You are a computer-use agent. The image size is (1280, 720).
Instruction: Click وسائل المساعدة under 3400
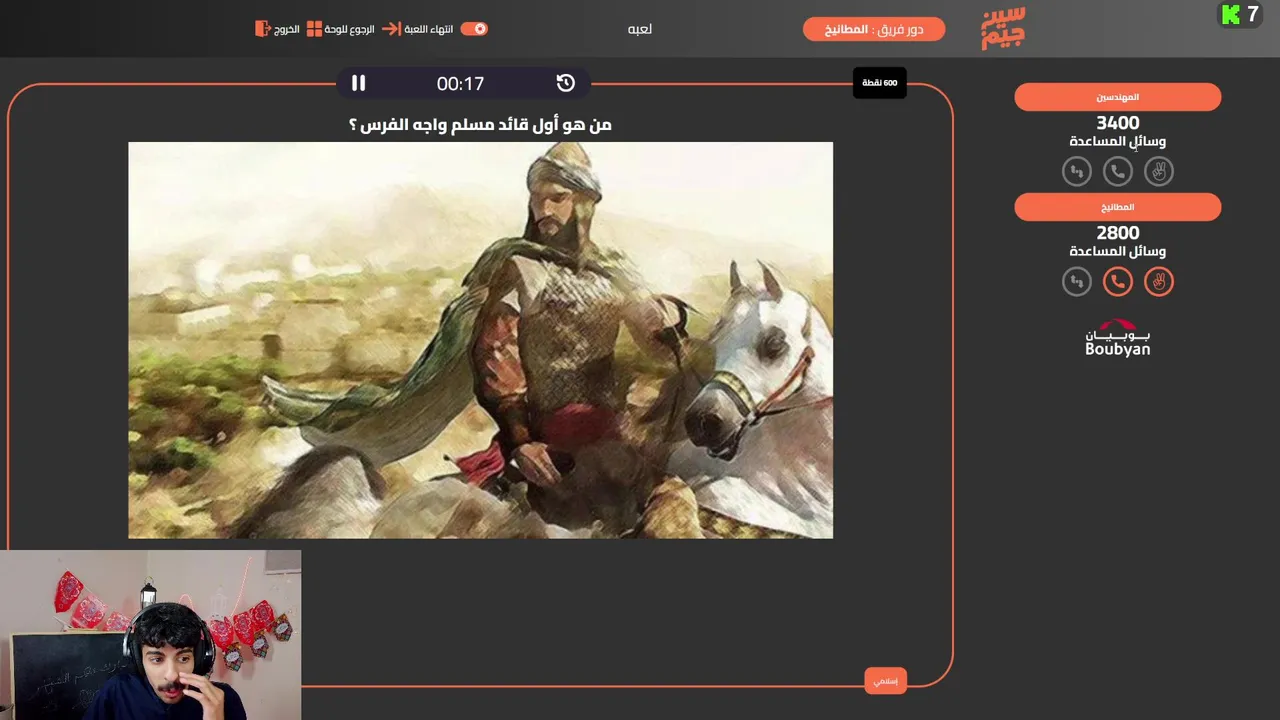point(1118,141)
